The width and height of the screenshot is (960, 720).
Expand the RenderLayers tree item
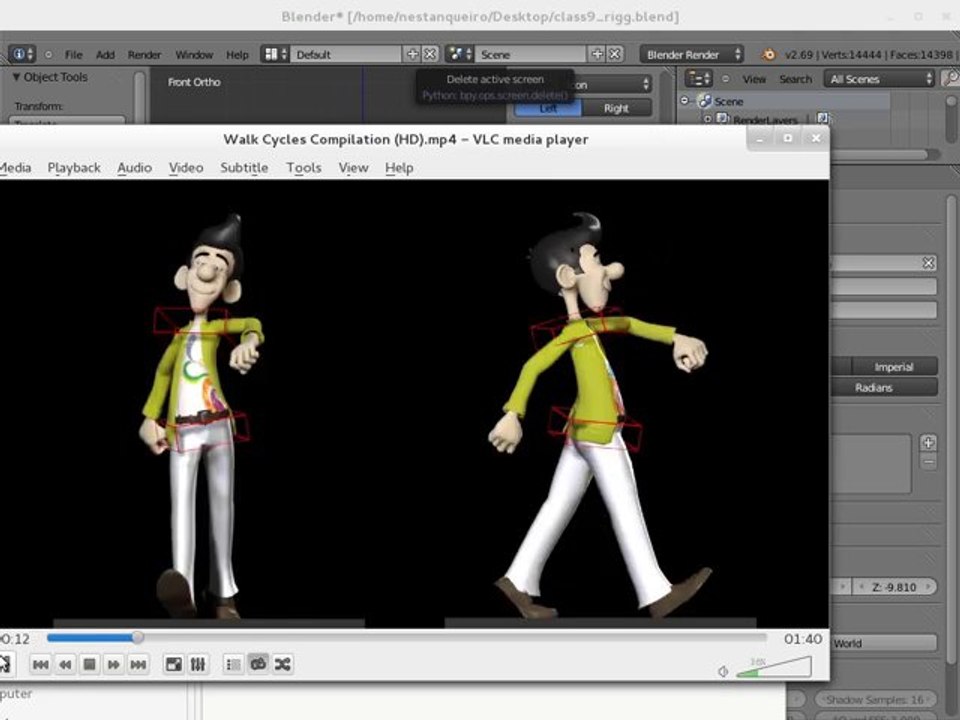pyautogui.click(x=708, y=119)
